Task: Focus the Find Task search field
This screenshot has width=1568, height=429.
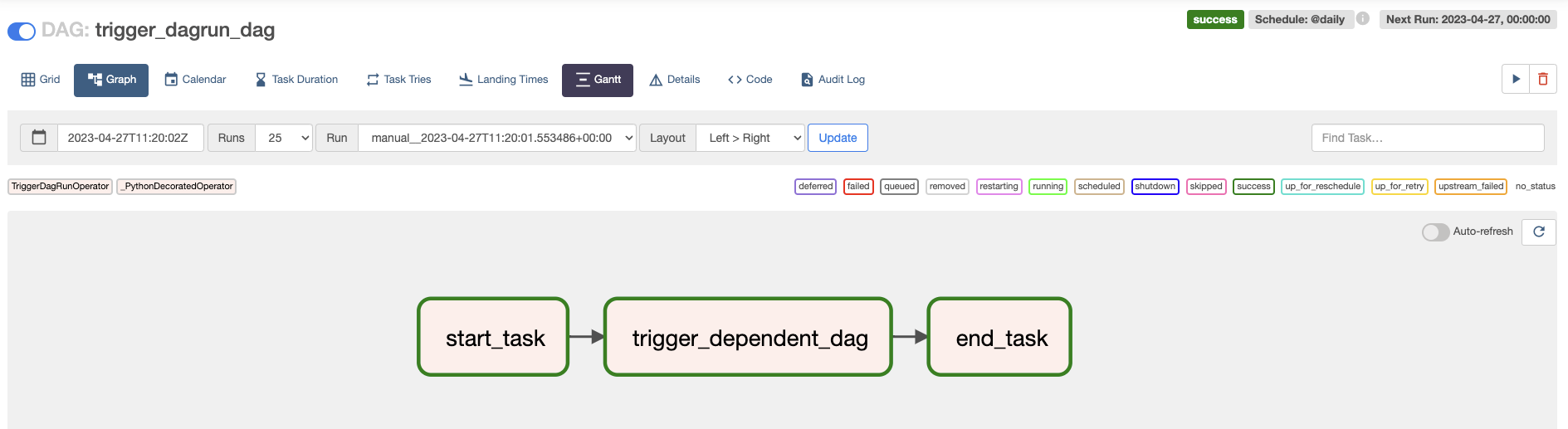Action: click(x=1427, y=138)
